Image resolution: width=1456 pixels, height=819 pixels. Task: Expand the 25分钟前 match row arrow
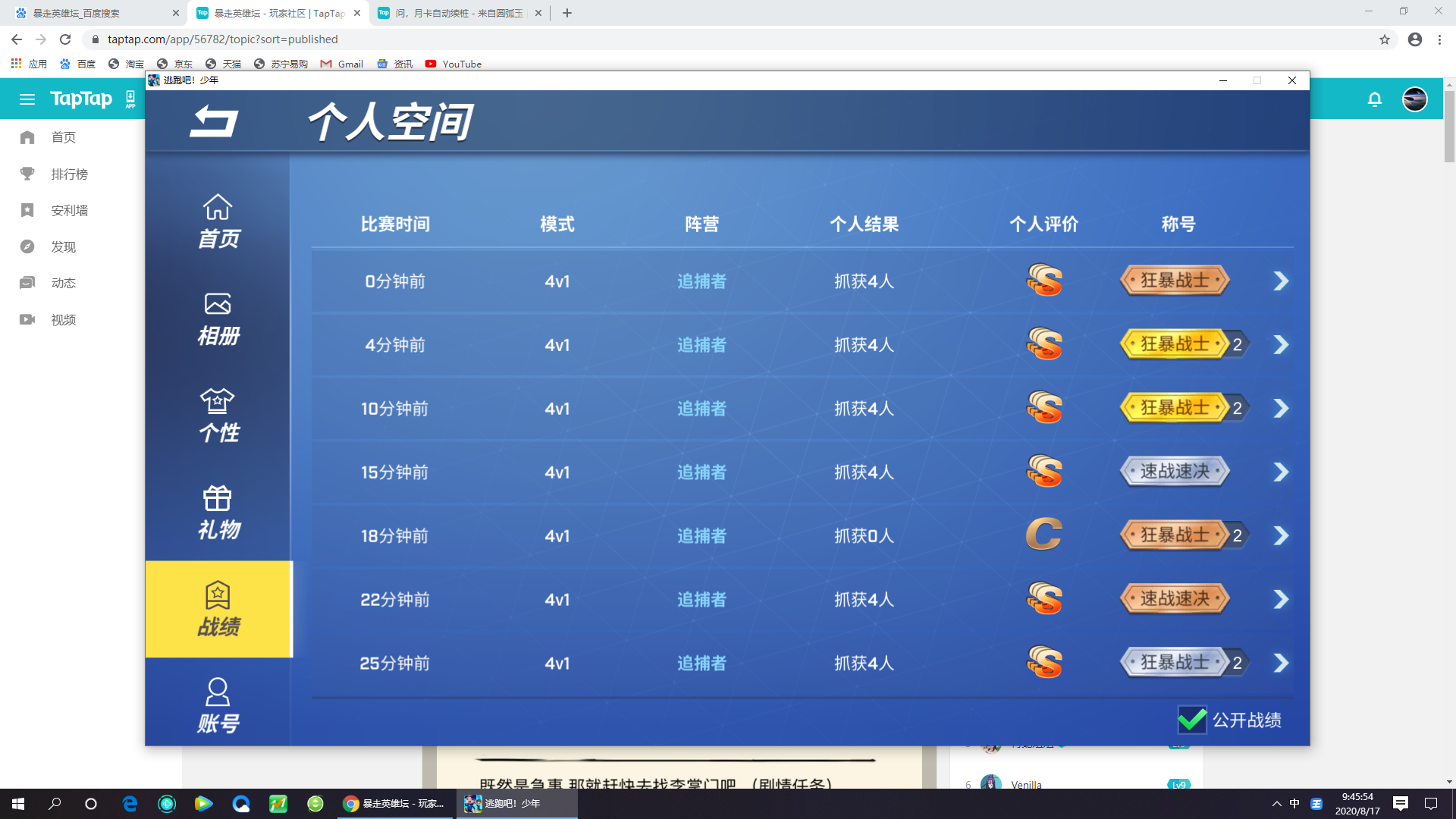[1281, 664]
